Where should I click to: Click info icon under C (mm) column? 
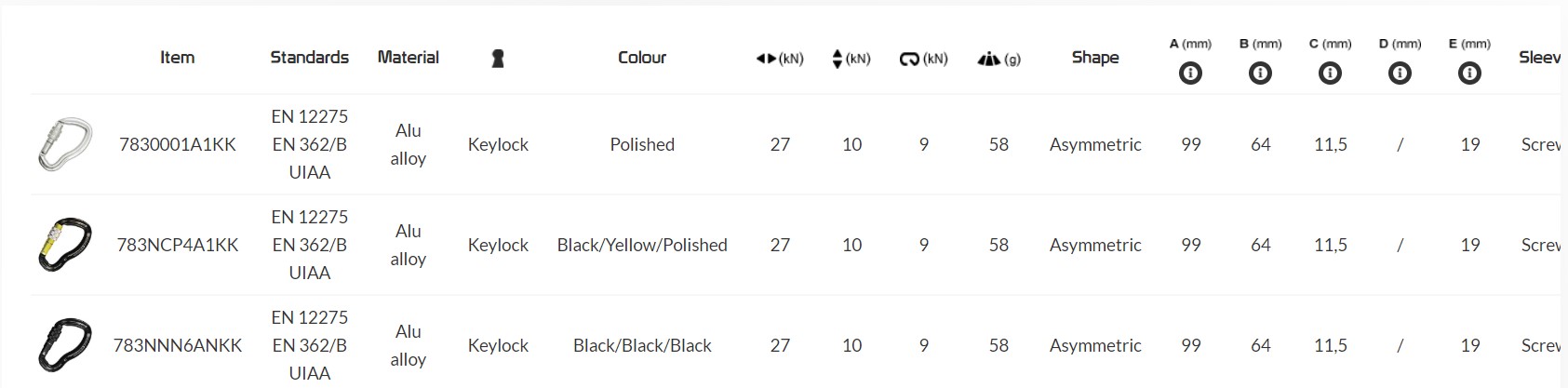tap(1330, 73)
